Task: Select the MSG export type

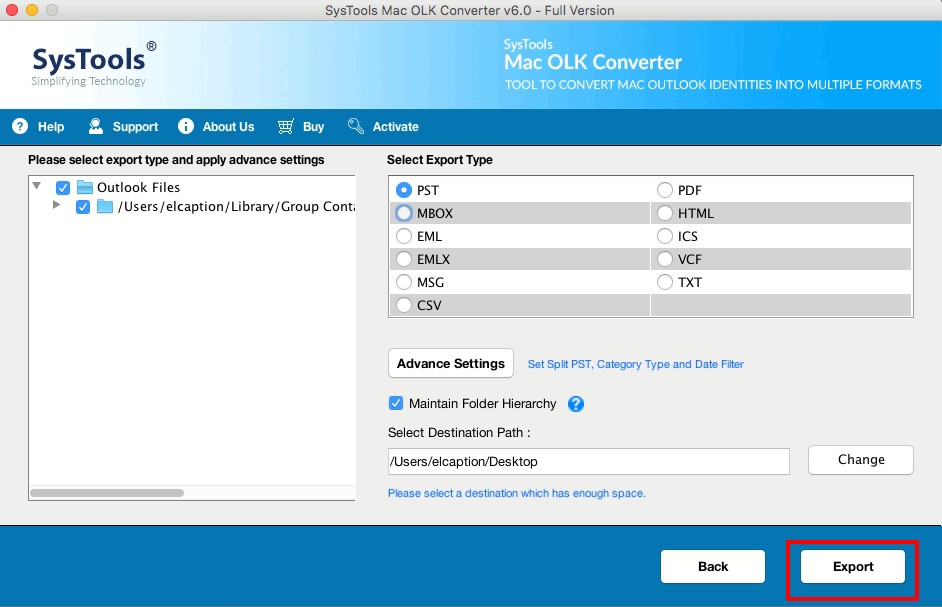Action: [404, 282]
